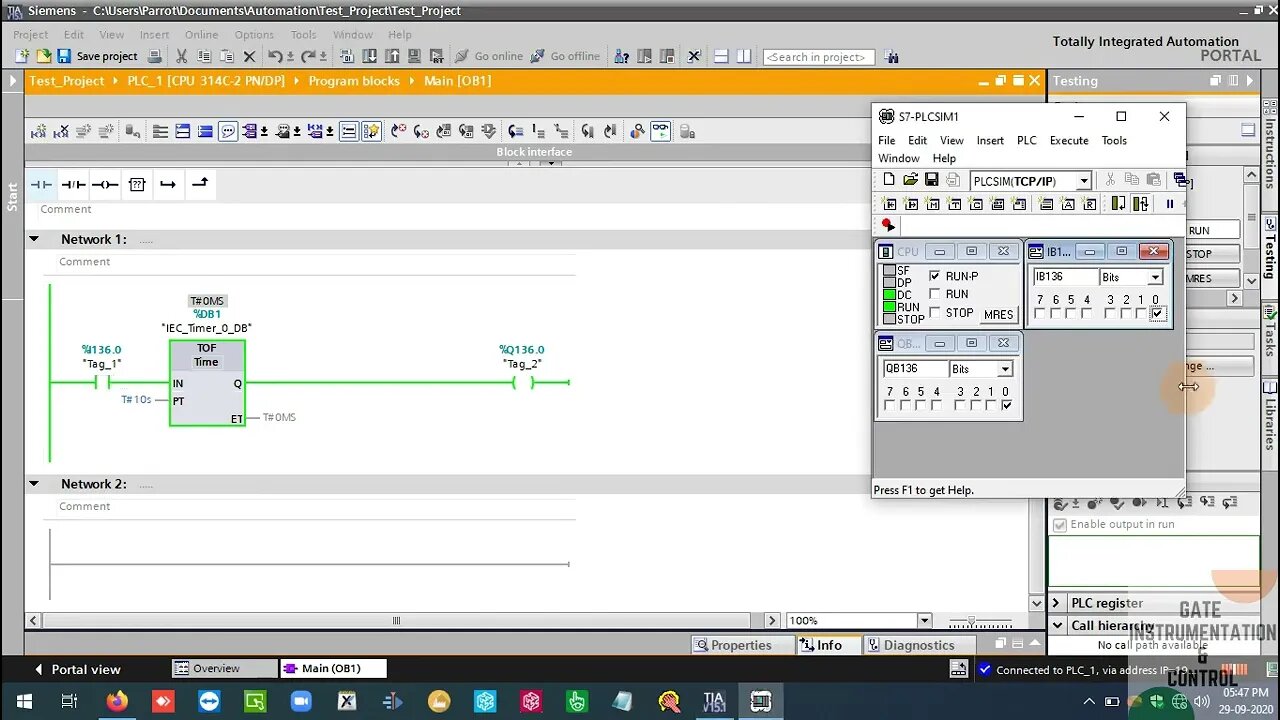Click PLC_1 in the breadcrumb path
Image resolution: width=1280 pixels, height=720 pixels.
point(205,81)
